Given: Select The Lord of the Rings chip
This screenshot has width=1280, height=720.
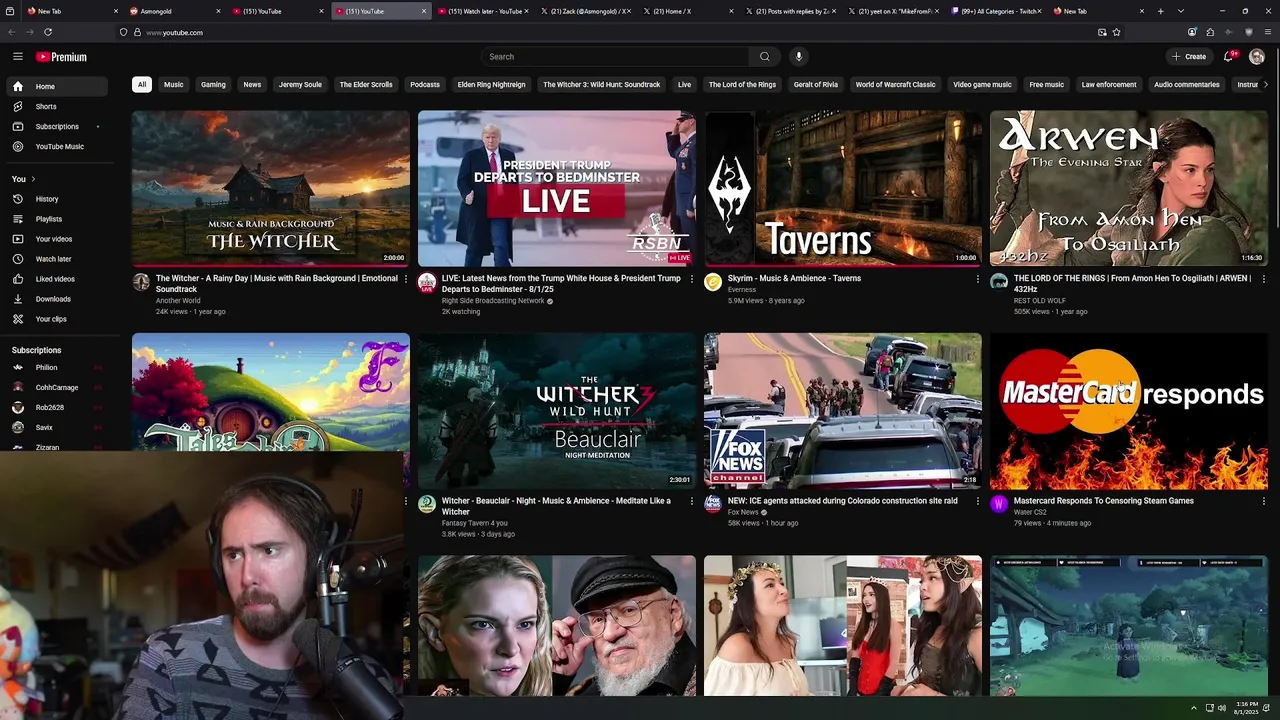Looking at the screenshot, I should tap(742, 85).
